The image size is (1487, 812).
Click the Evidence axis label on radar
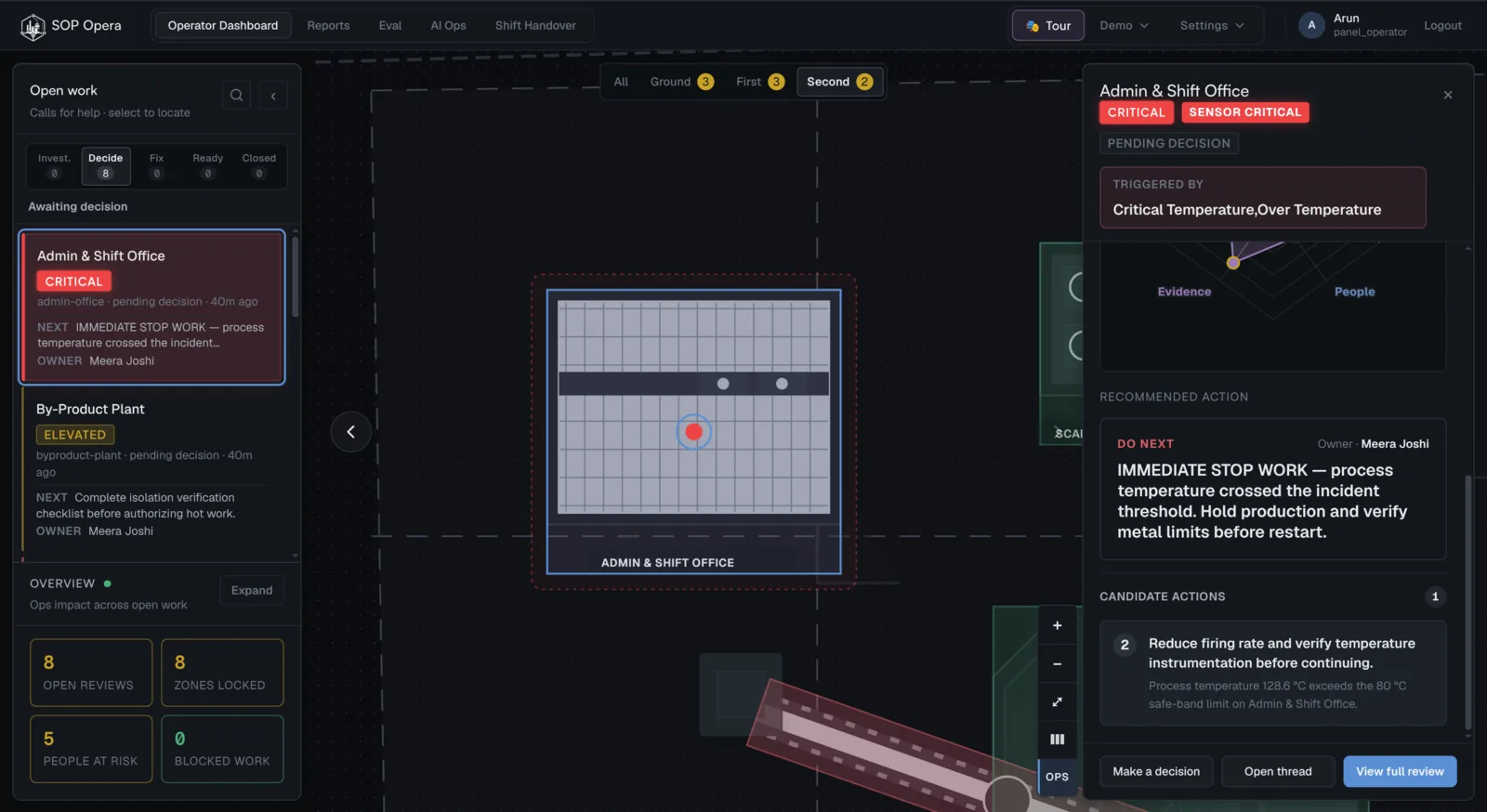pyautogui.click(x=1184, y=292)
